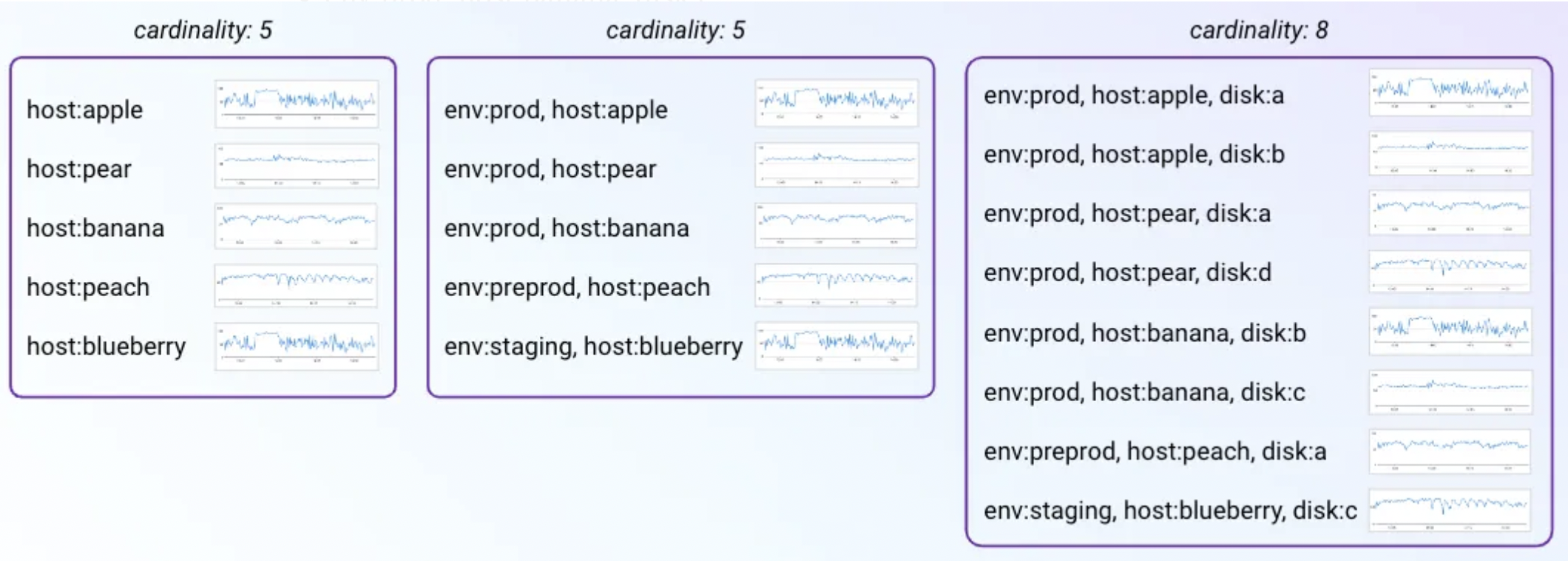Open the host:pear graph thumbnail
This screenshot has height=561, width=1568.
pyautogui.click(x=297, y=165)
